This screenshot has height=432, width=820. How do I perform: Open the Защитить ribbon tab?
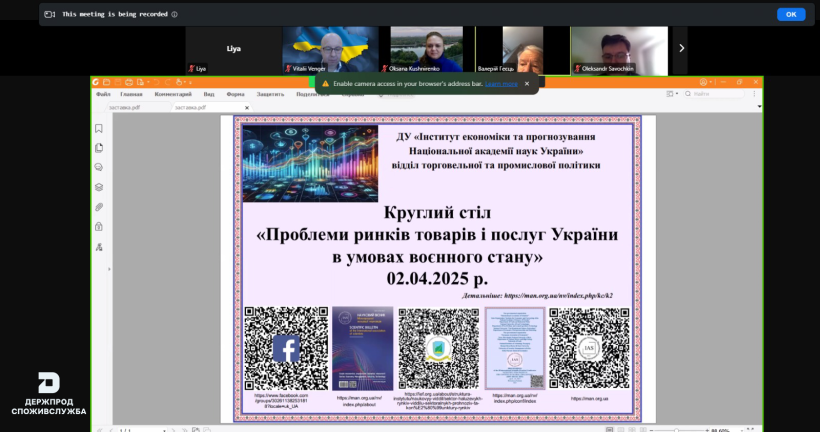270,94
